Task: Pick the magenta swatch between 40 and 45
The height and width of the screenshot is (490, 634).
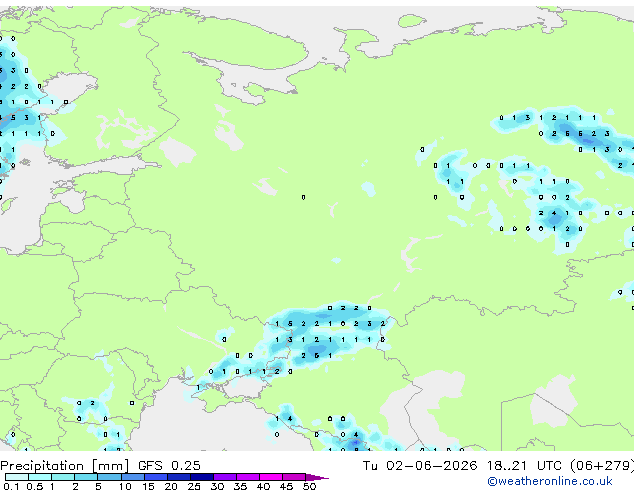Action: click(x=271, y=477)
